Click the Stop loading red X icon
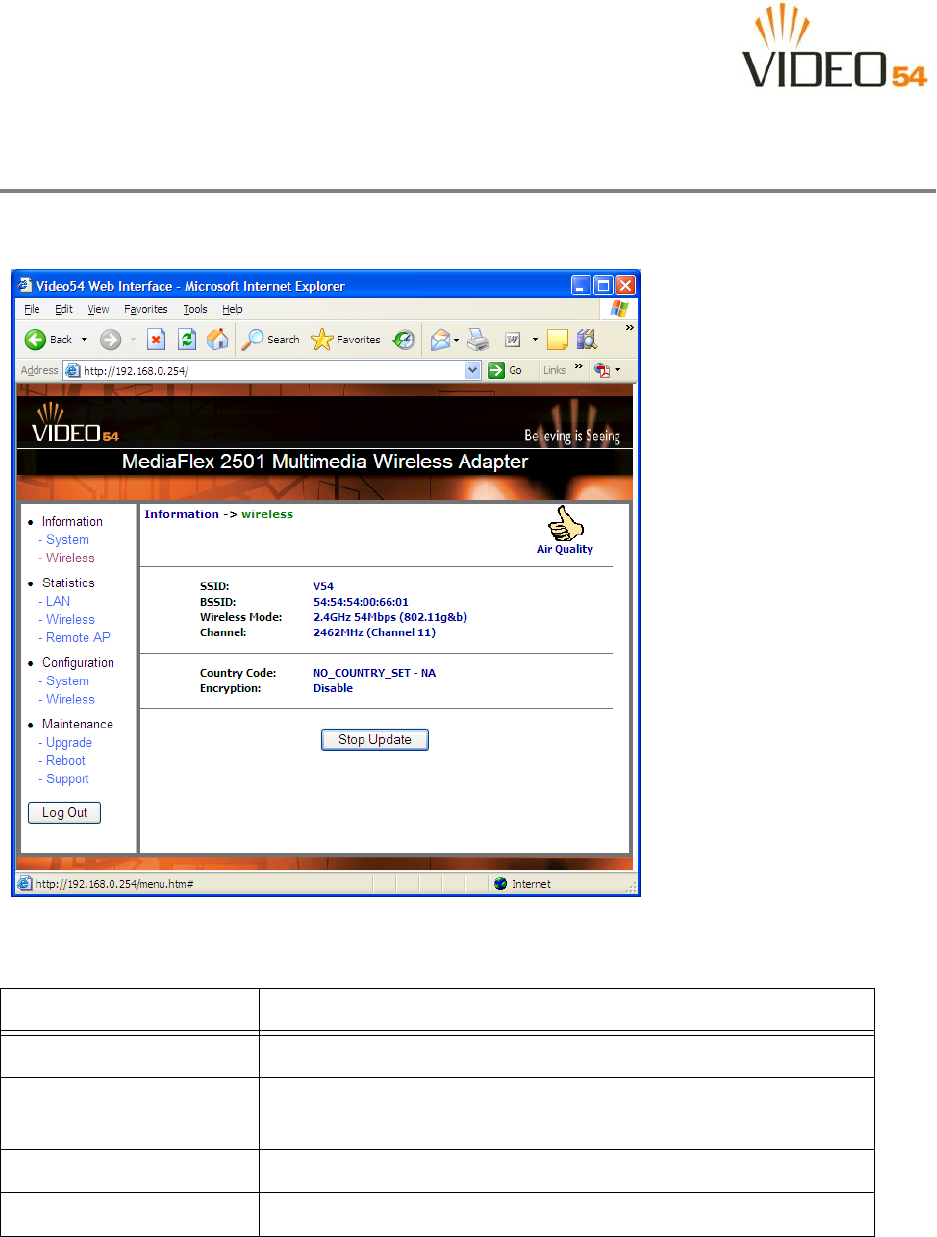Screen dimensions: 937x1237 click(156, 339)
